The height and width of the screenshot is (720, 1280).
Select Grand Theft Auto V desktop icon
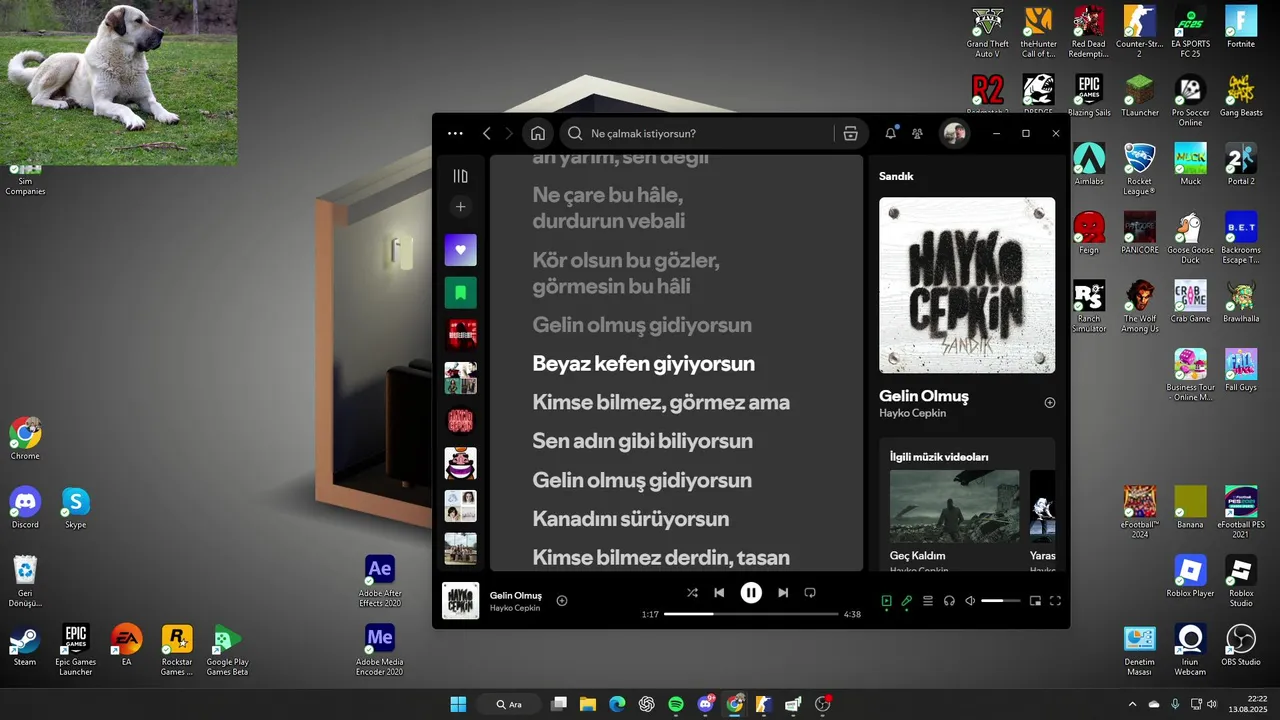988,33
